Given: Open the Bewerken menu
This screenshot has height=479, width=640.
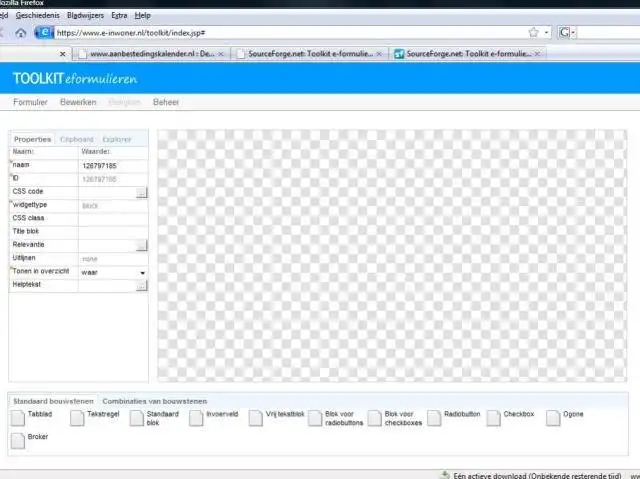Looking at the screenshot, I should pos(78,102).
